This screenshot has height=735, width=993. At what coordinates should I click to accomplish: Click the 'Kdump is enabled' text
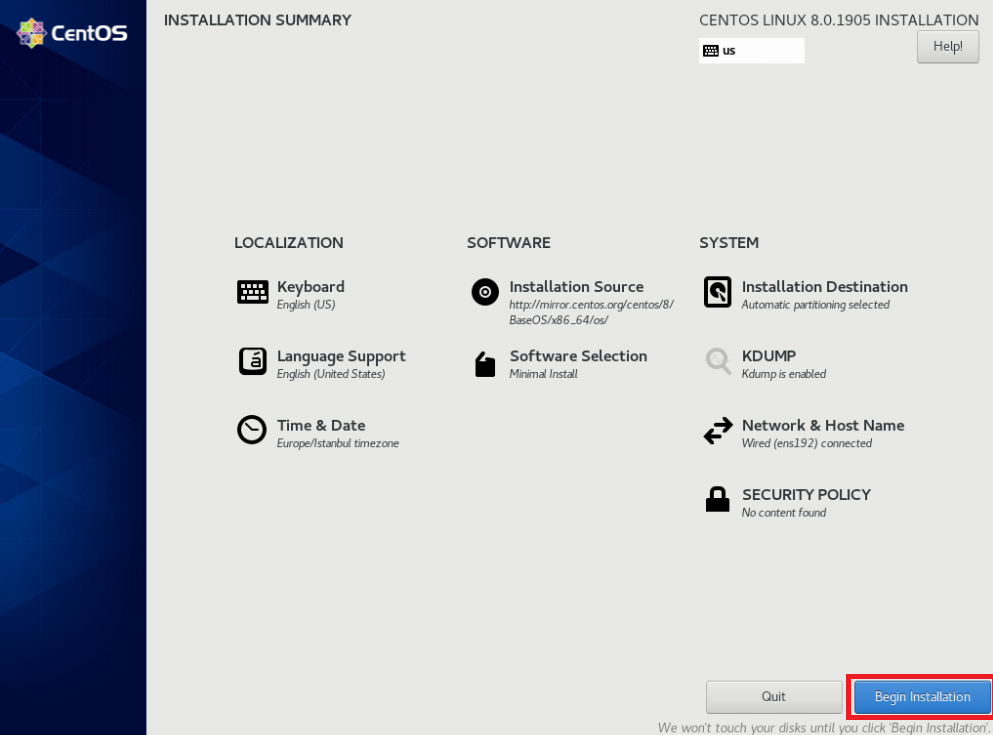[783, 374]
